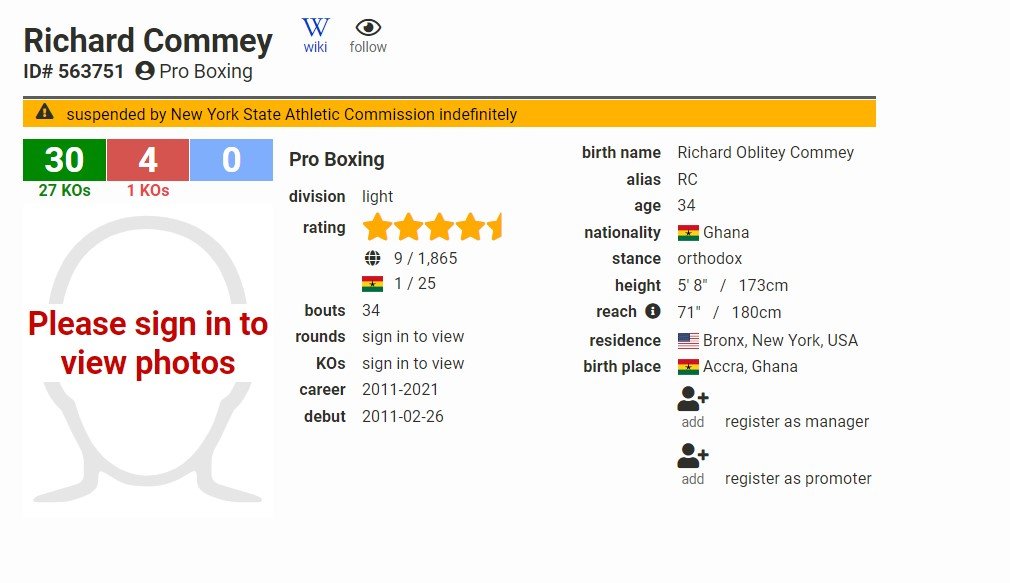Click the red 4 losses box
Image resolution: width=1010 pixels, height=583 pixels.
pyautogui.click(x=148, y=160)
